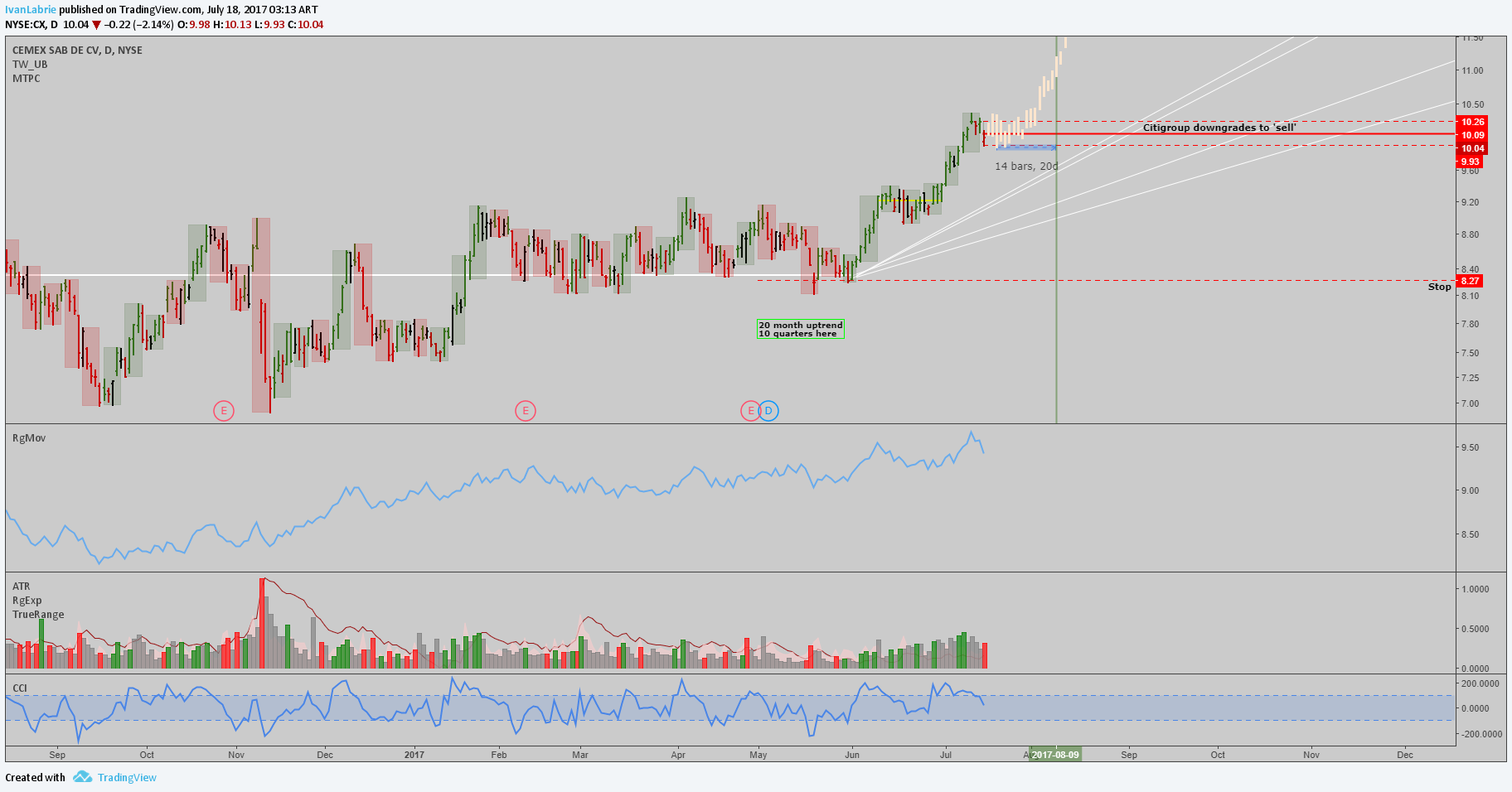
Task: Click the MTPC indicator label
Action: point(27,79)
